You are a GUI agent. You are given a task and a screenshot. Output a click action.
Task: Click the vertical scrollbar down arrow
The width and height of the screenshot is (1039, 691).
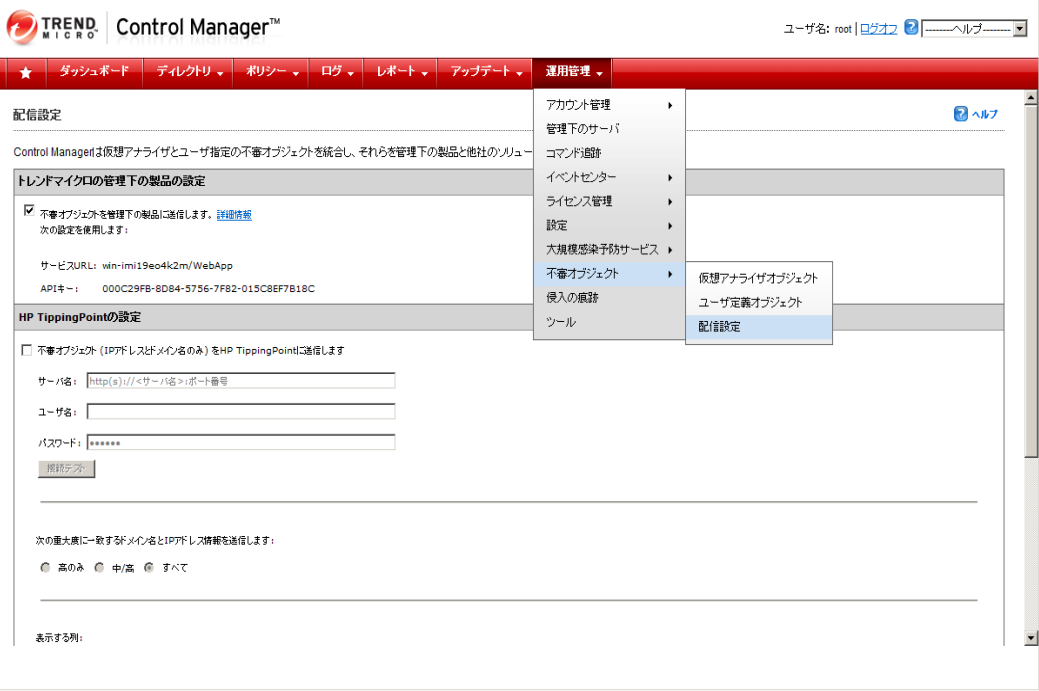point(1031,638)
